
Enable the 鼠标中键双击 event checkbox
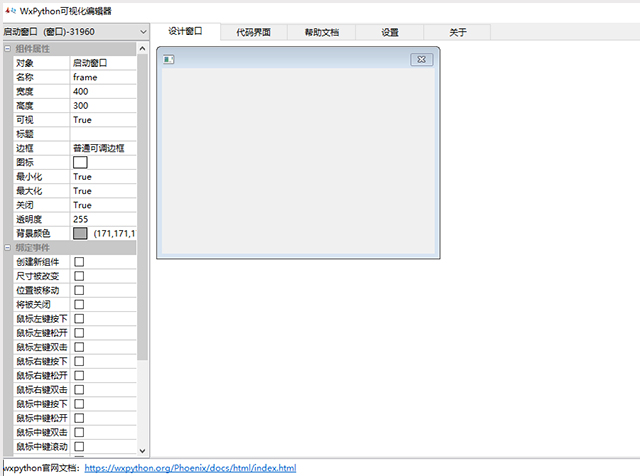tap(79, 432)
